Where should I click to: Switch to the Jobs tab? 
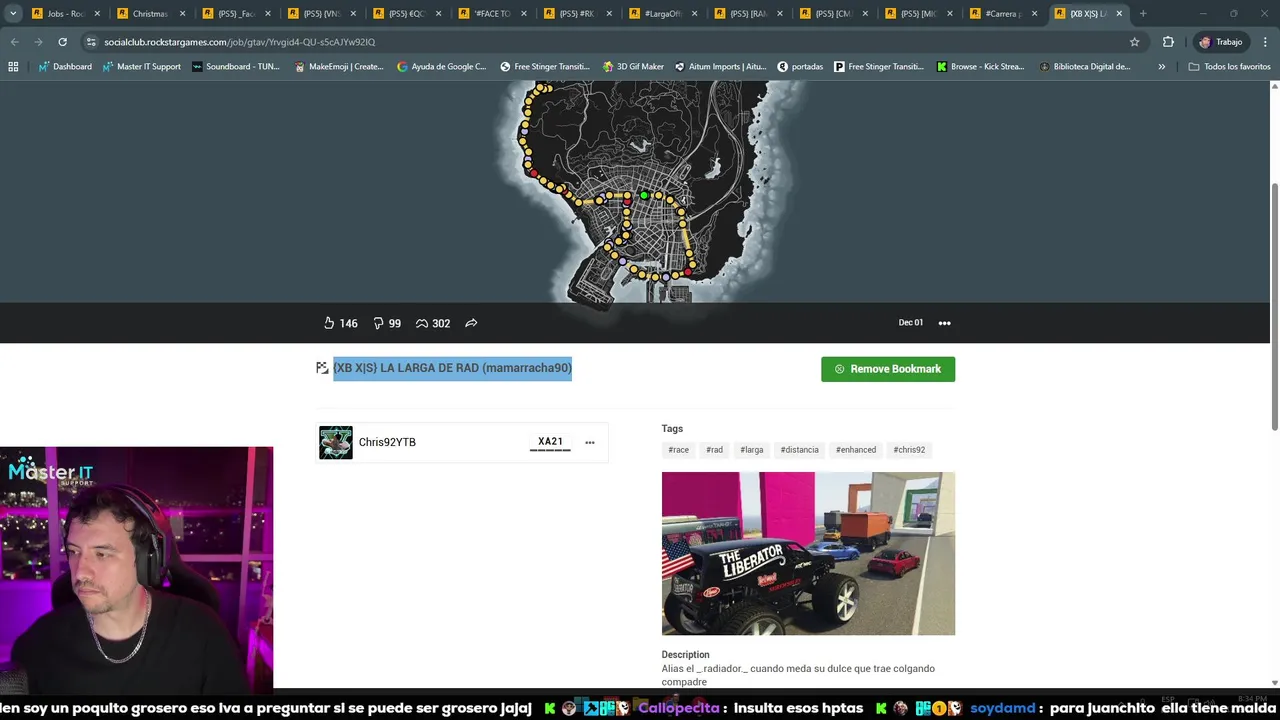(x=66, y=14)
